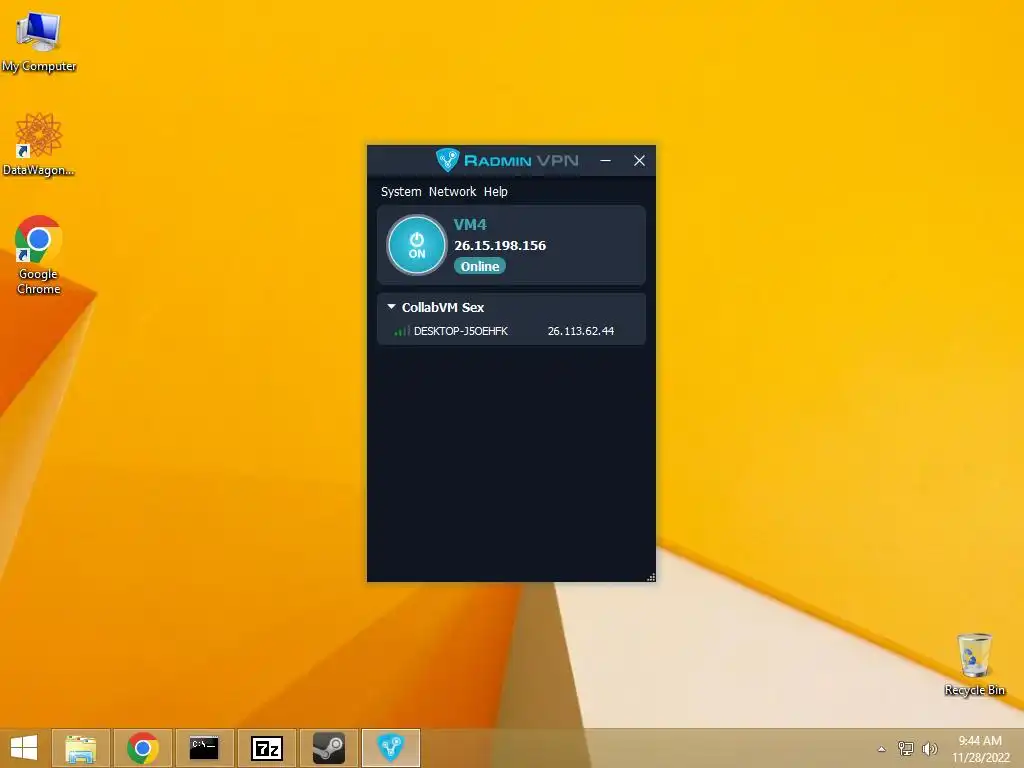The image size is (1024, 768).
Task: Open Command Prompt from the taskbar
Action: (x=204, y=748)
